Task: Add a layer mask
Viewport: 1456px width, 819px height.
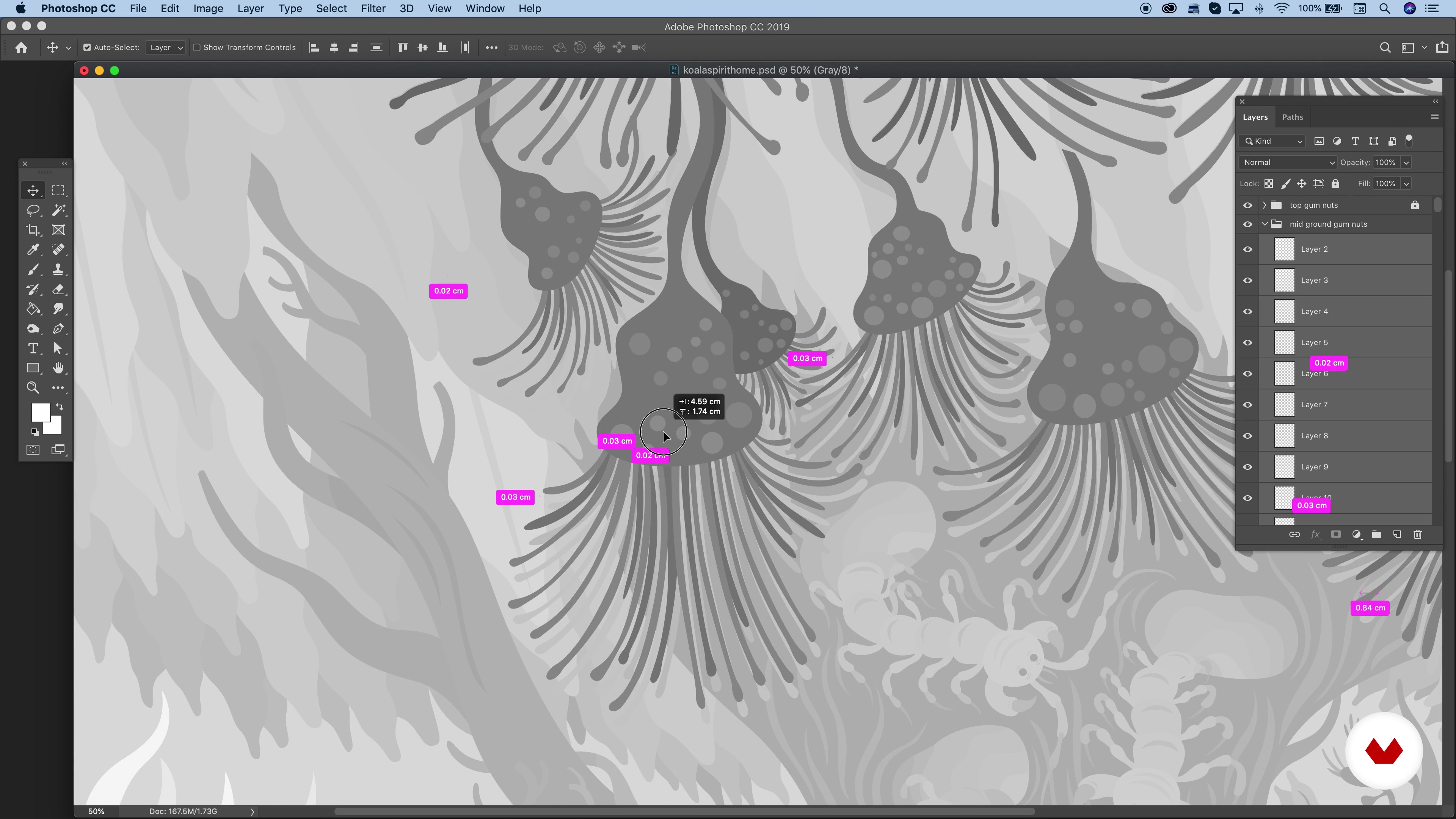Action: click(1336, 535)
